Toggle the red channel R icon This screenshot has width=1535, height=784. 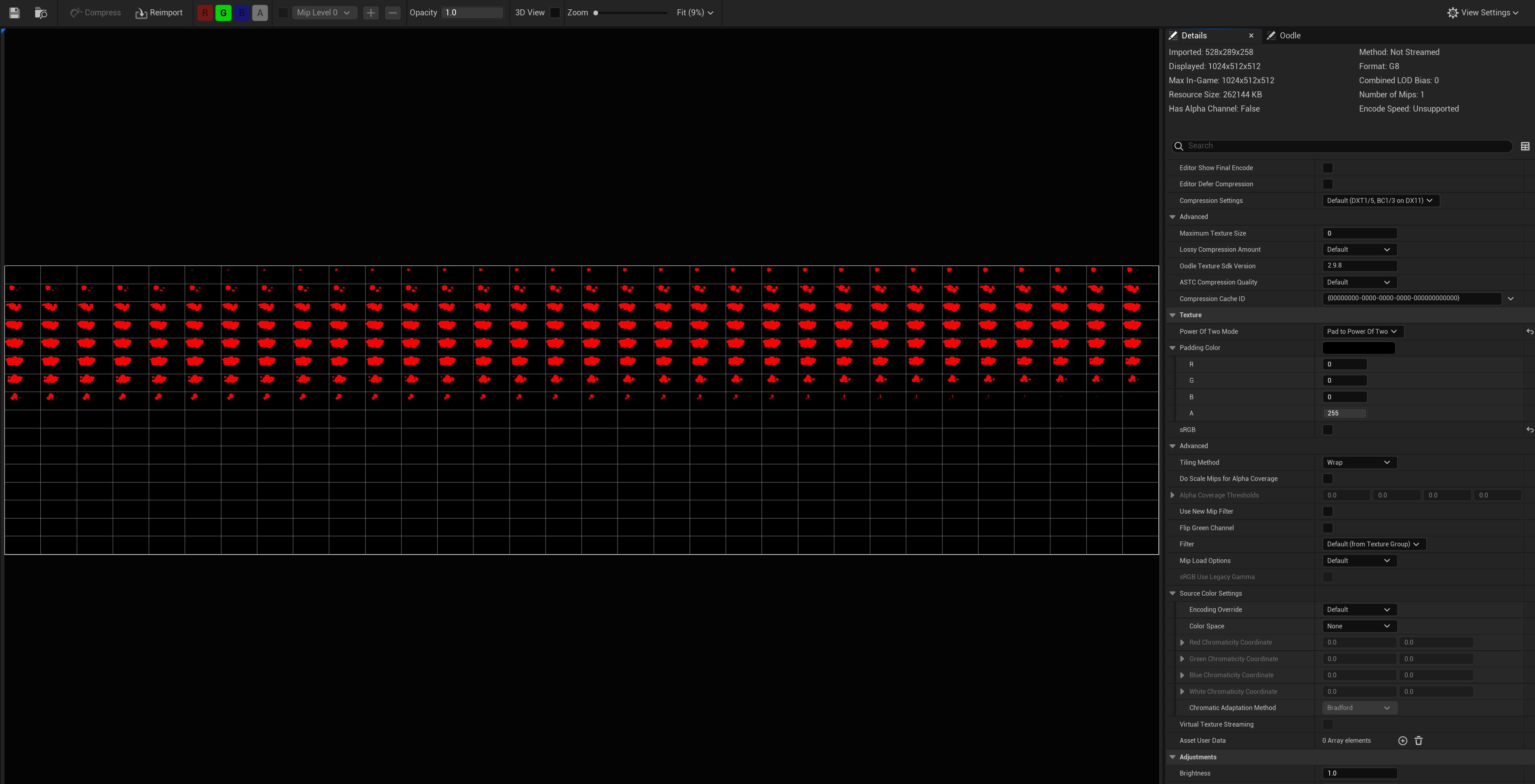click(205, 12)
